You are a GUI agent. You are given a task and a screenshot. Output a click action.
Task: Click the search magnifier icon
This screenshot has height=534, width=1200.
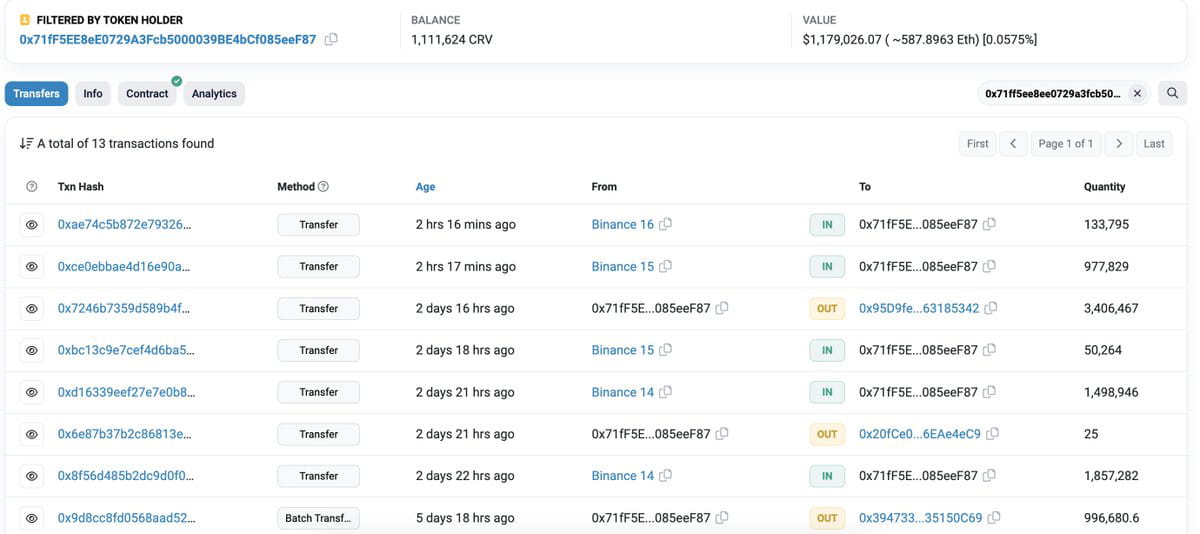click(1172, 93)
